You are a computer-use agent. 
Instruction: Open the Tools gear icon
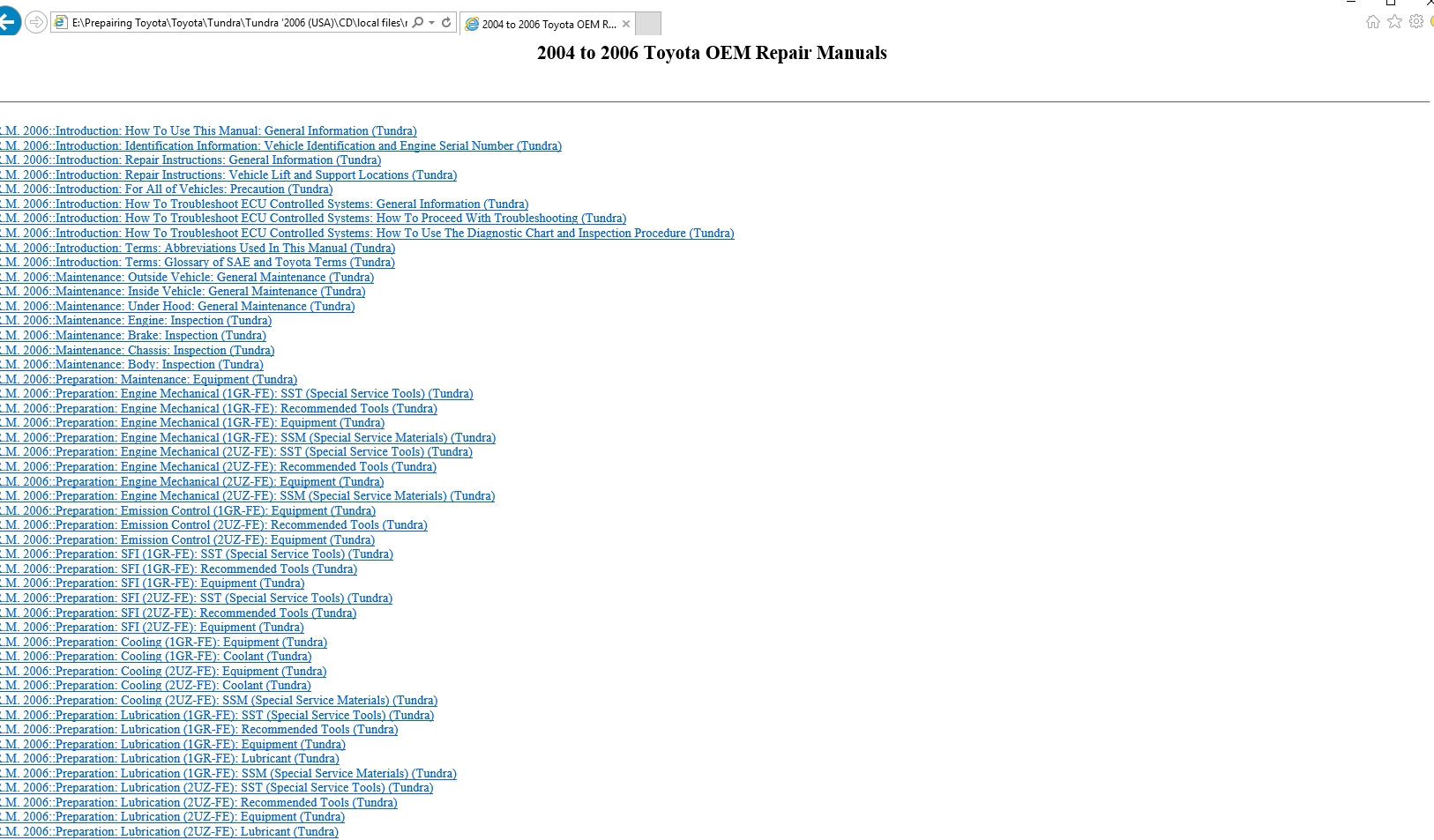1416,22
